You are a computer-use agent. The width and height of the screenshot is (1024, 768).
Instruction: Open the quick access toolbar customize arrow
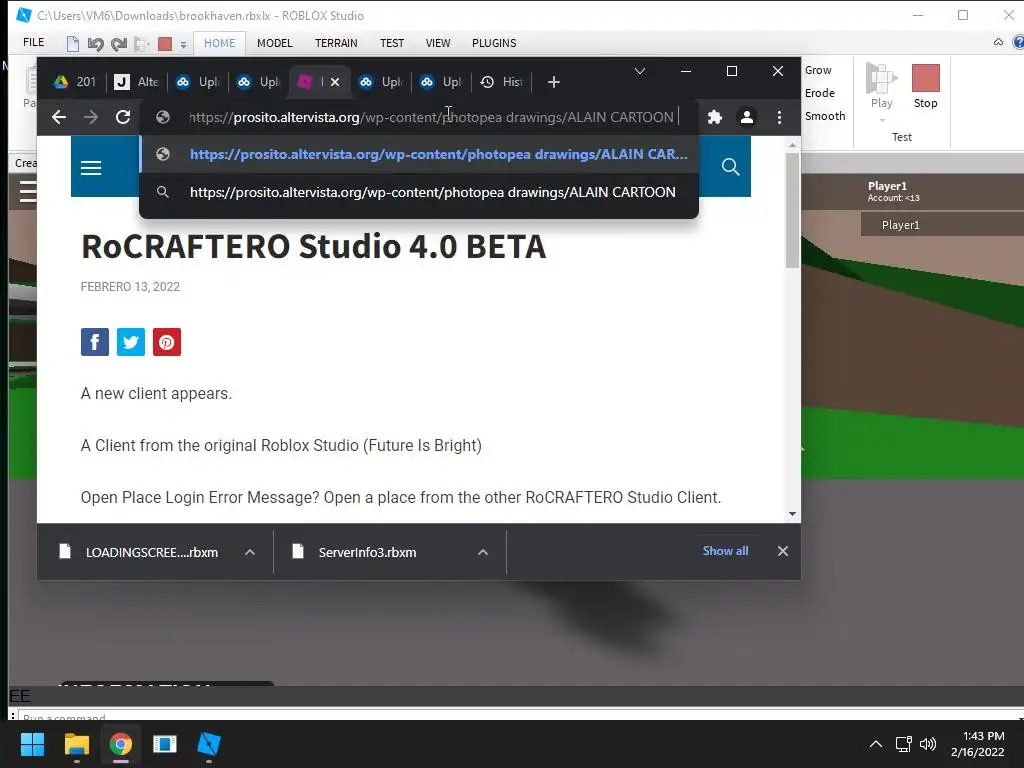(x=184, y=44)
